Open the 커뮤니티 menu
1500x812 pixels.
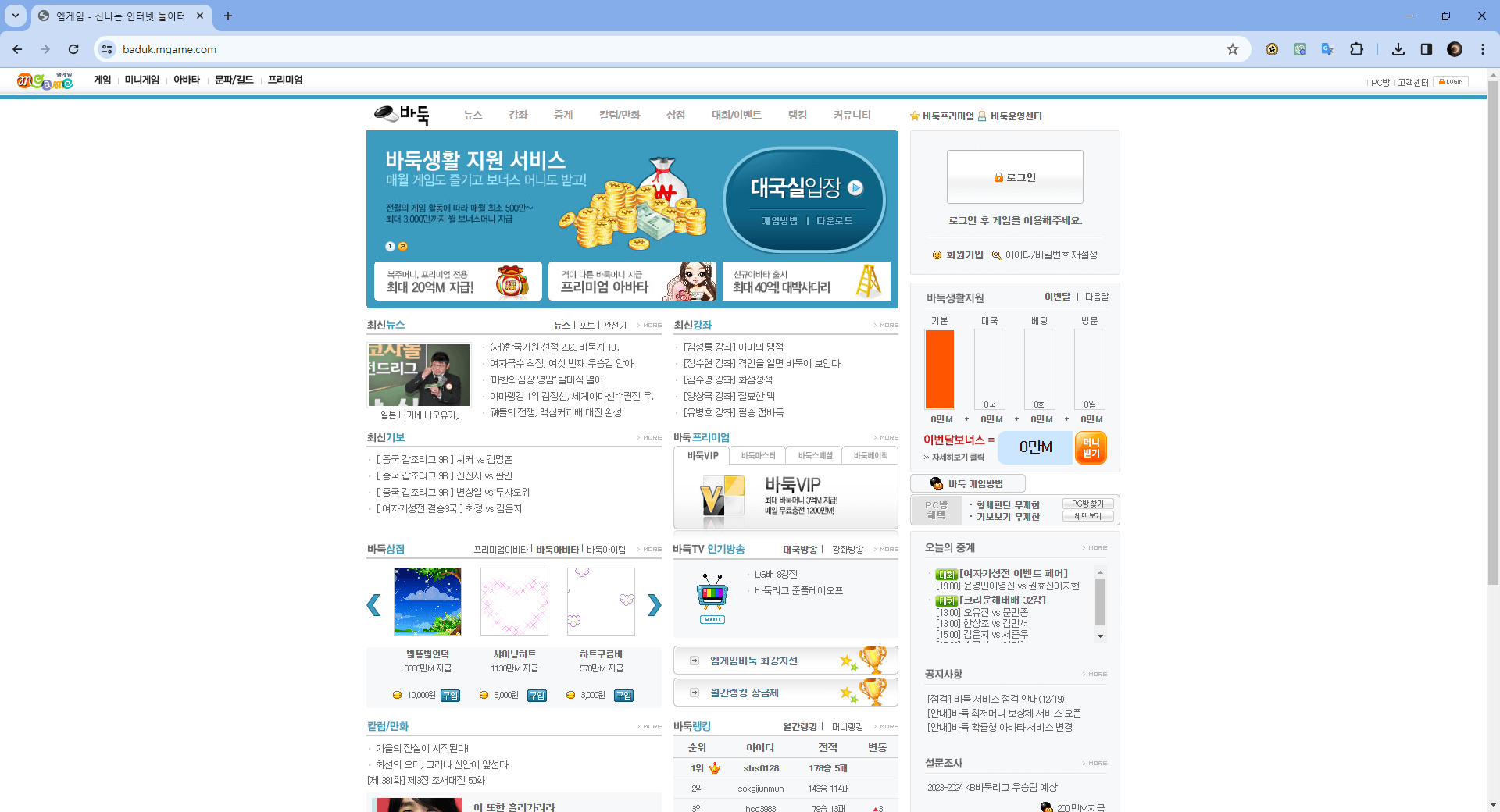click(852, 115)
